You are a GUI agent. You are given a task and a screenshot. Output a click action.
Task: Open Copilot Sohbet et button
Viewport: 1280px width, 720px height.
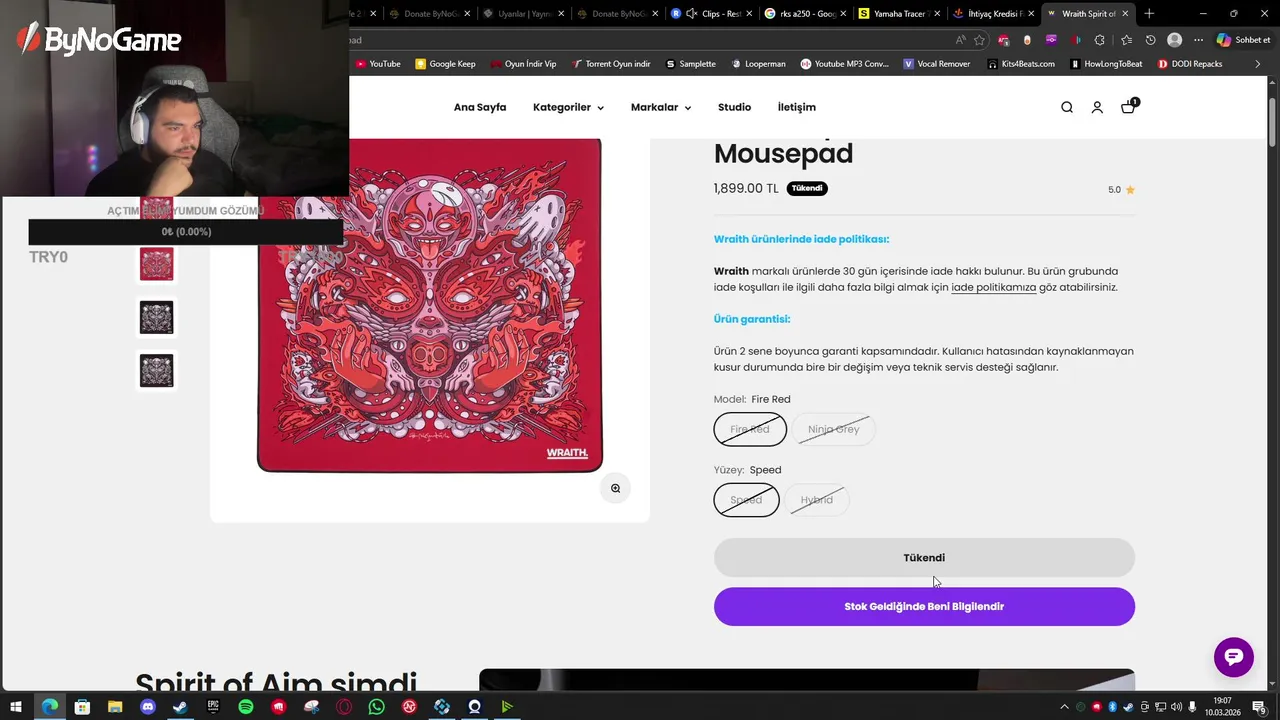[1244, 40]
